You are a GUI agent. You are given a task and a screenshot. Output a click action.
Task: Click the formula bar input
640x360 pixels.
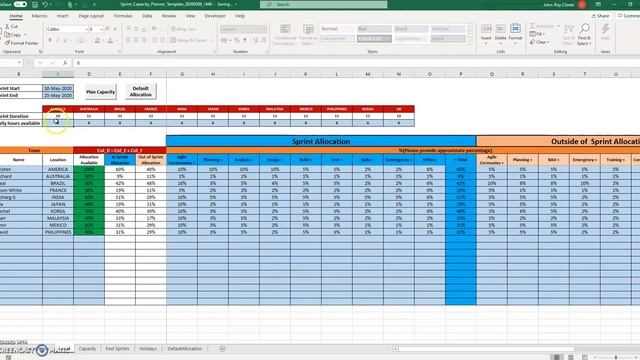tap(355, 63)
